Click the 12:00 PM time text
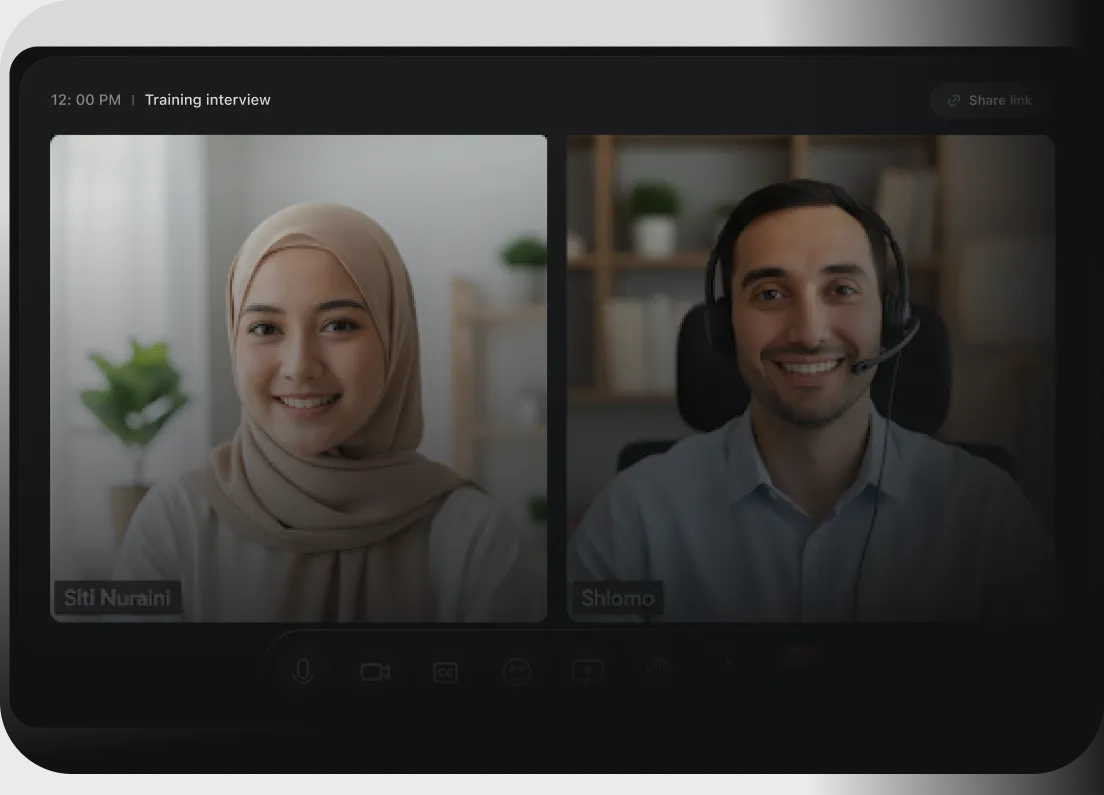The width and height of the screenshot is (1104, 795). 86,100
